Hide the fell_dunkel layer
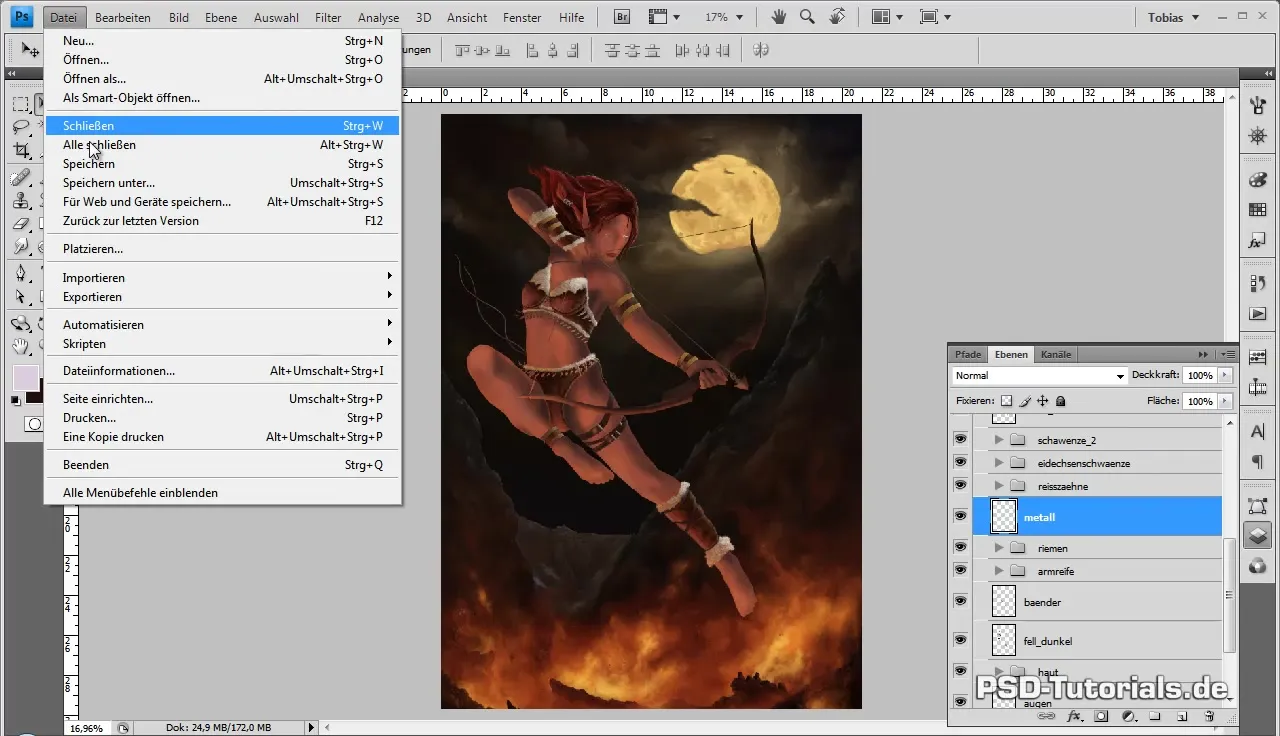The height and width of the screenshot is (736, 1280). pyautogui.click(x=961, y=639)
